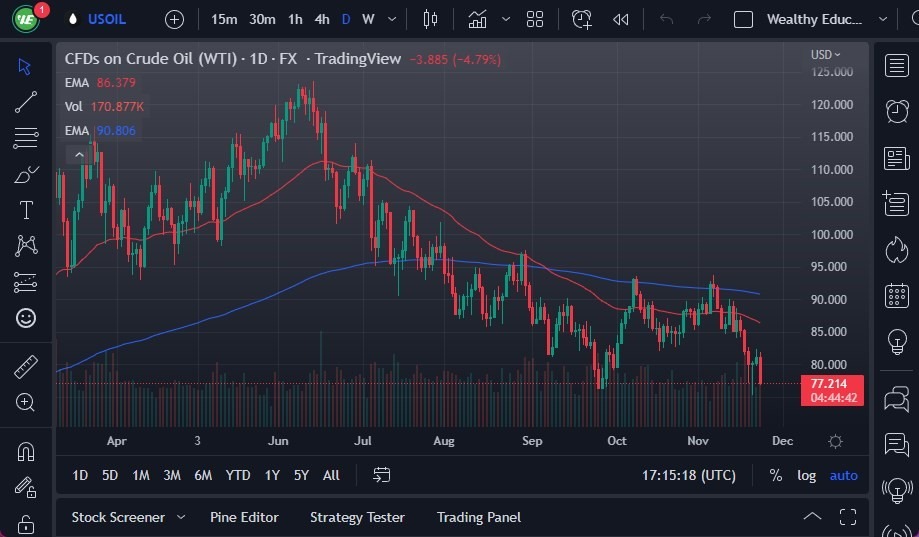Open the watchlist panel icon
The image size is (919, 537).
point(896,66)
